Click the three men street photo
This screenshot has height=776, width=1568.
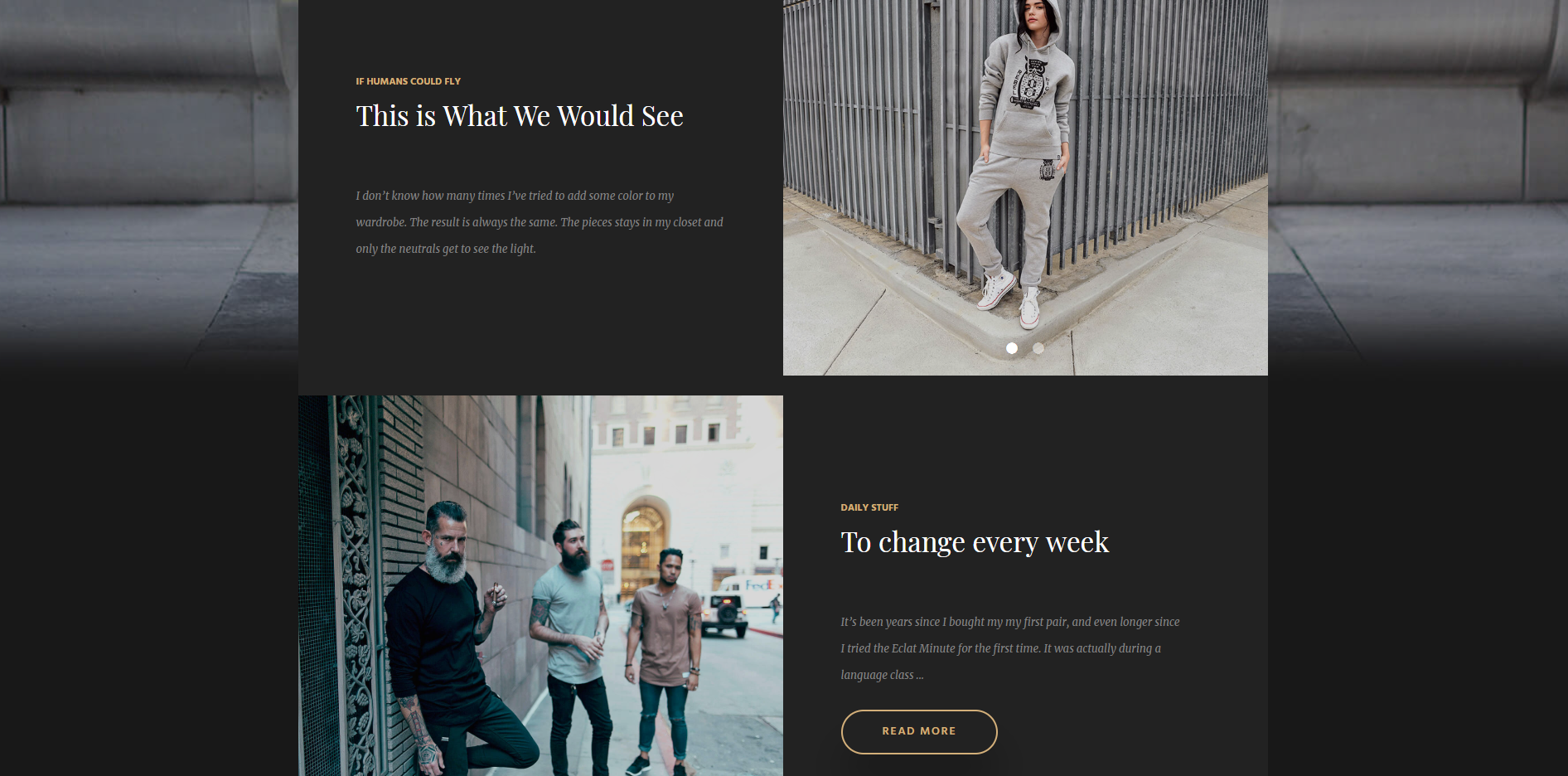point(540,585)
